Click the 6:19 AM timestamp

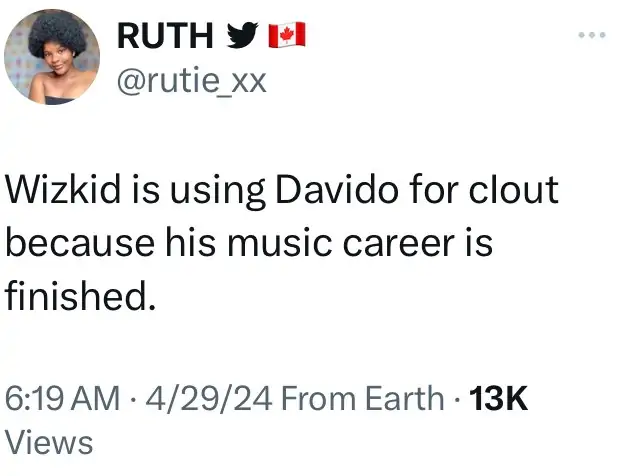(62, 398)
